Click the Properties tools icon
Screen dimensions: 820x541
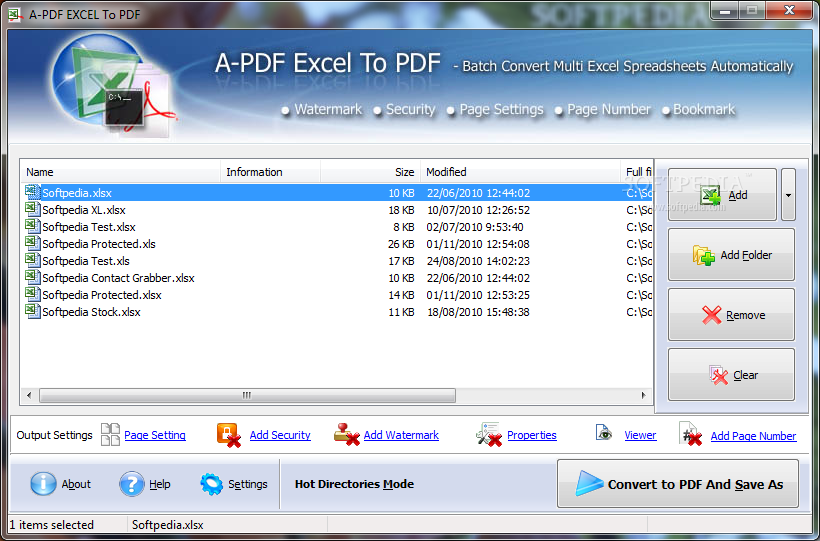[x=488, y=435]
